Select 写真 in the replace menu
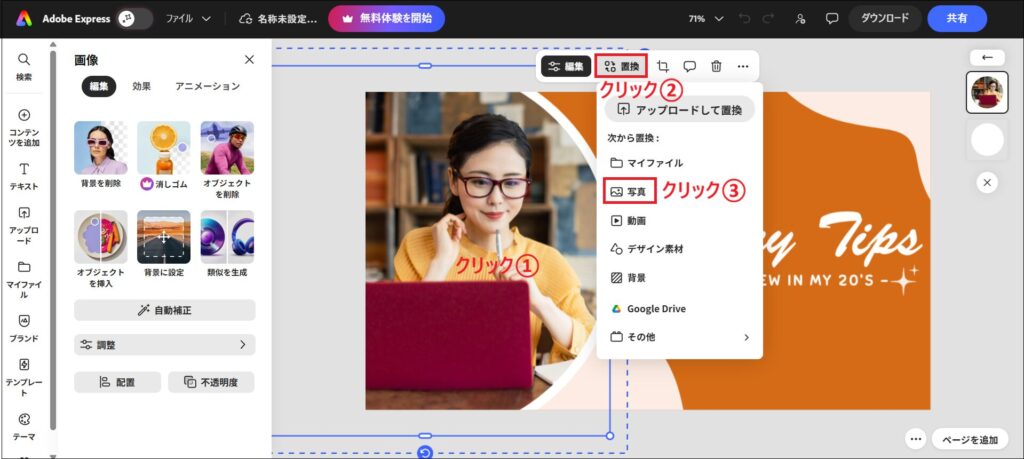 629,192
